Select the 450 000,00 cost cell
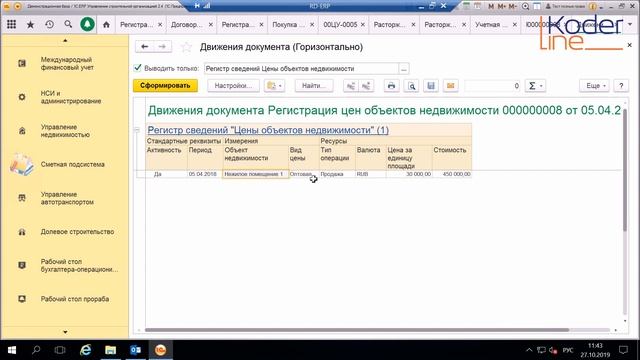The image size is (640, 360). (452, 174)
